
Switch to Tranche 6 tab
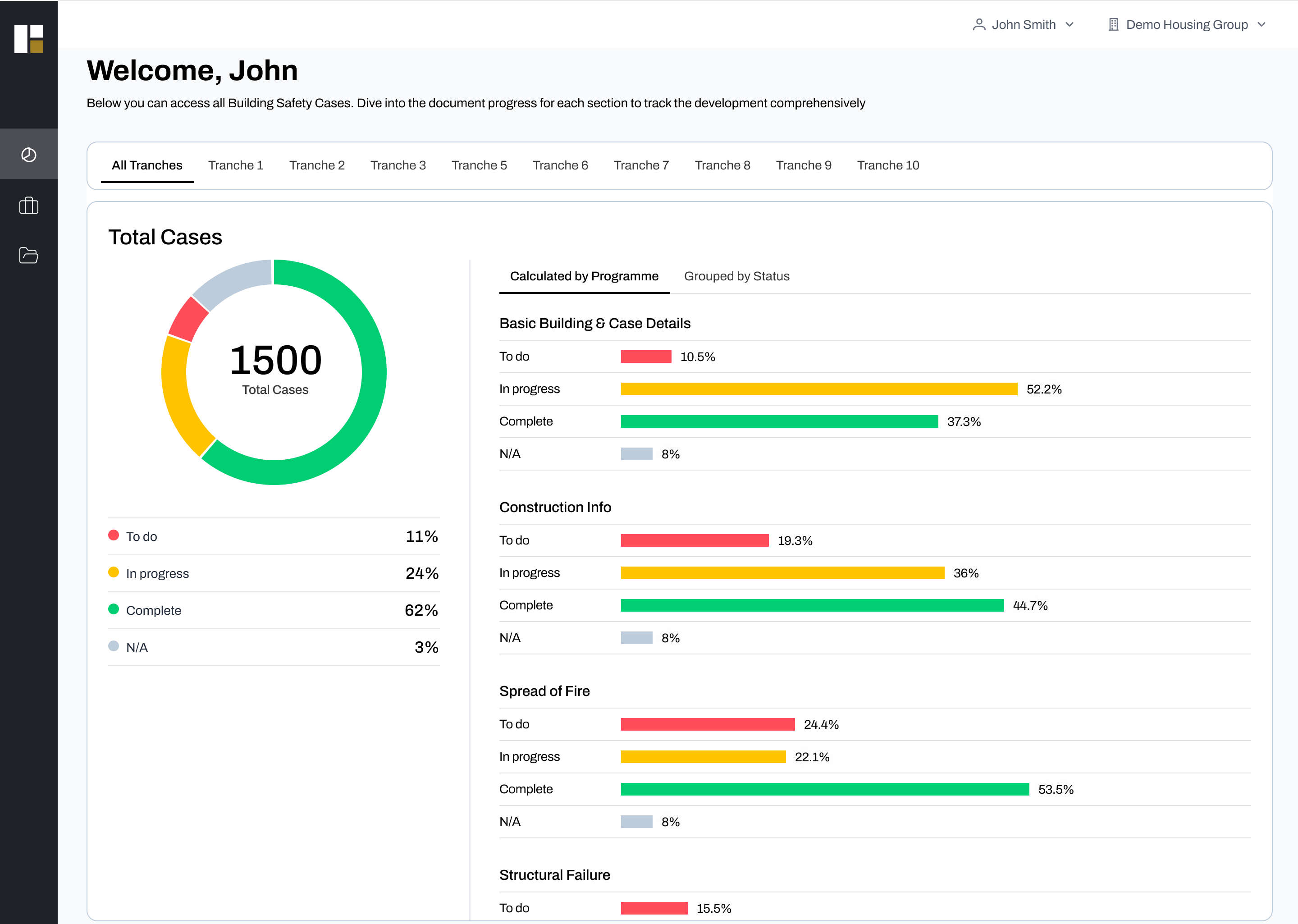click(x=560, y=165)
